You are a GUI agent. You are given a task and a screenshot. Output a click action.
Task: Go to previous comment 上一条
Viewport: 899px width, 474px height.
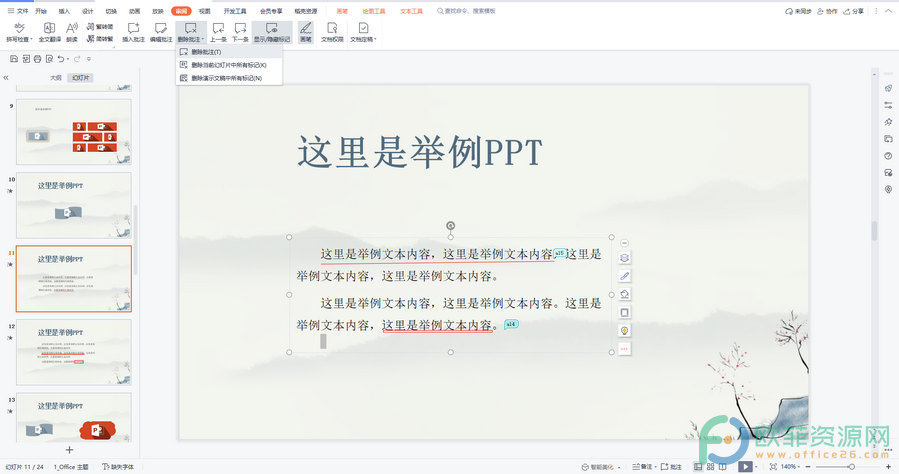(x=218, y=33)
